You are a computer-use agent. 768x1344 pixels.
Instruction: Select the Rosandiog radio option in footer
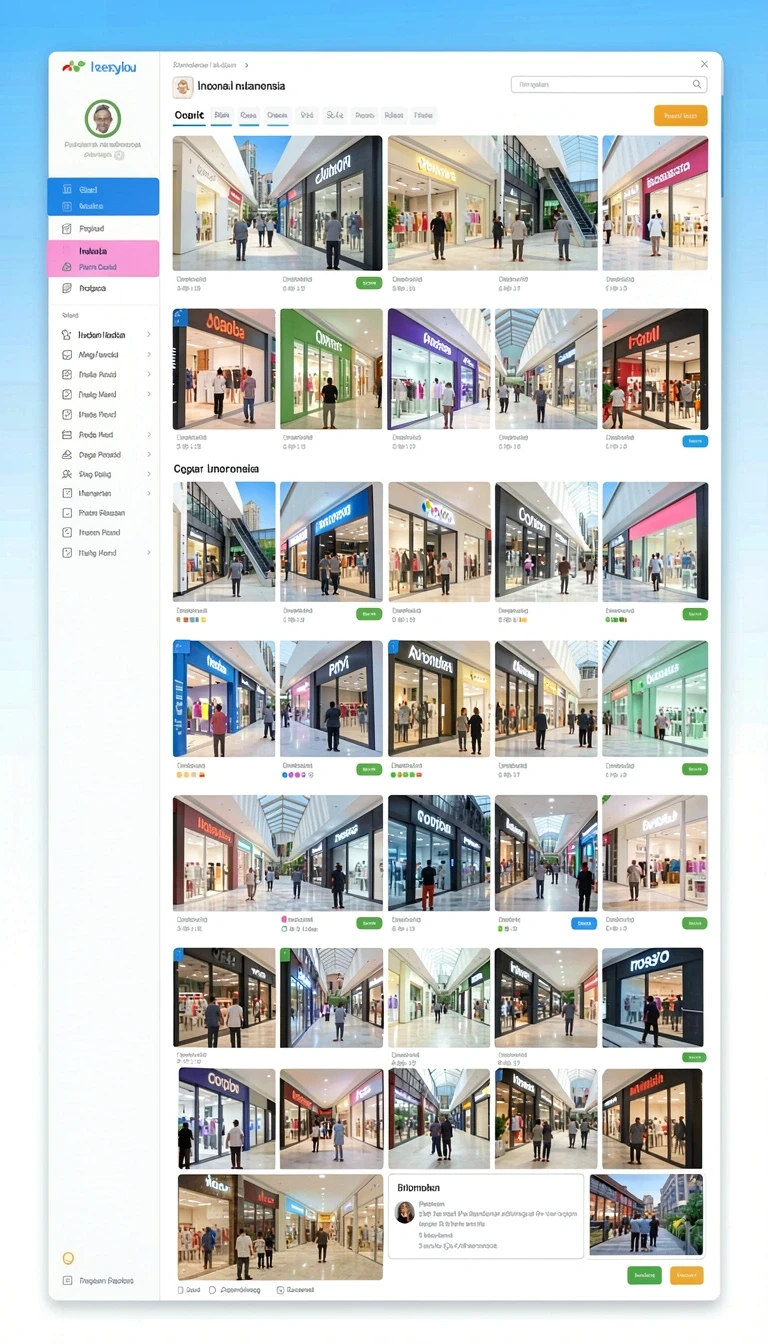click(x=212, y=1290)
